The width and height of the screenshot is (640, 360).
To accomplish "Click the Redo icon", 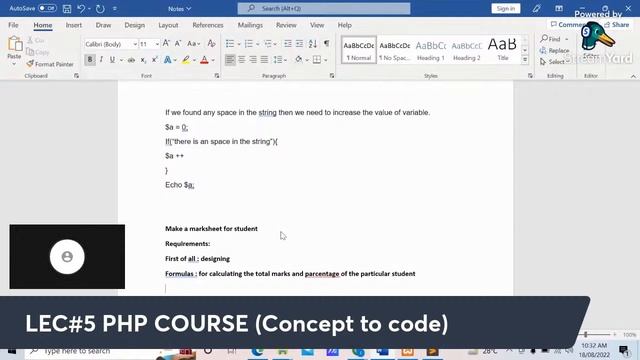I will pos(100,9).
